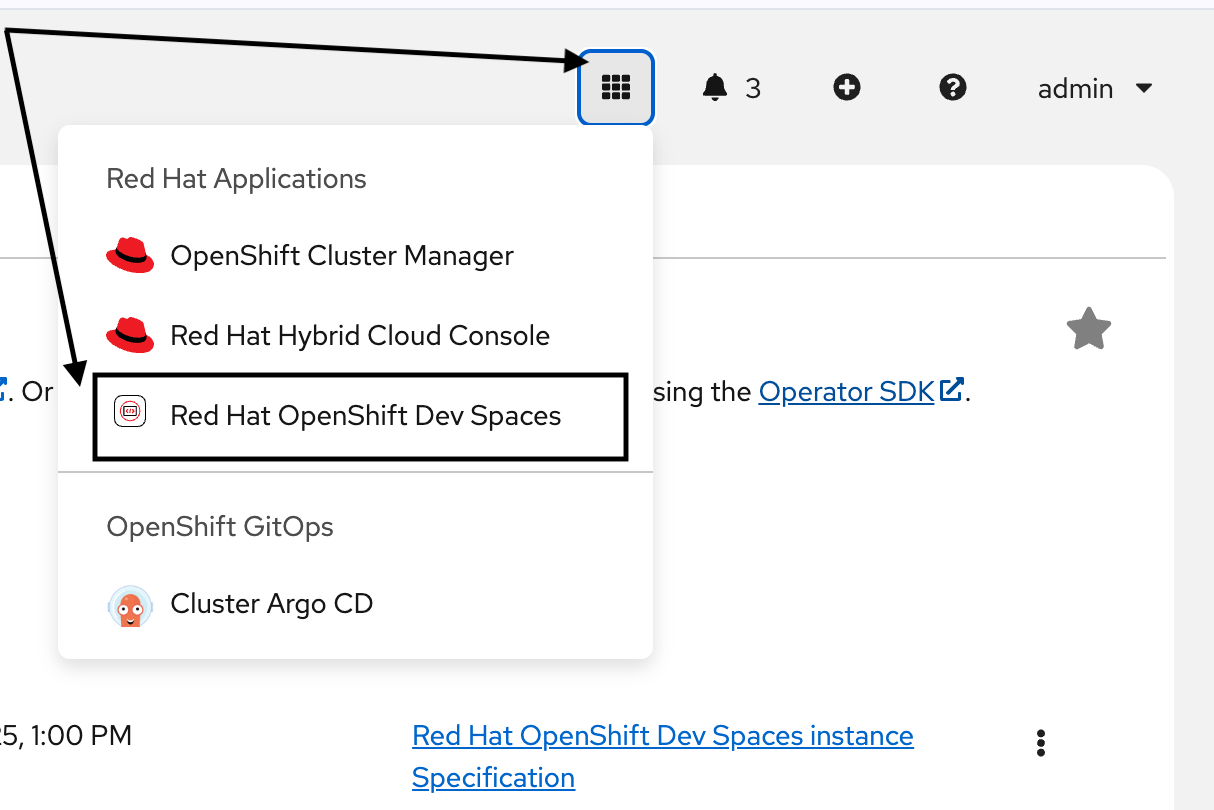This screenshot has width=1214, height=810.
Task: Click the Cluster Argo CD icon
Action: click(130, 604)
